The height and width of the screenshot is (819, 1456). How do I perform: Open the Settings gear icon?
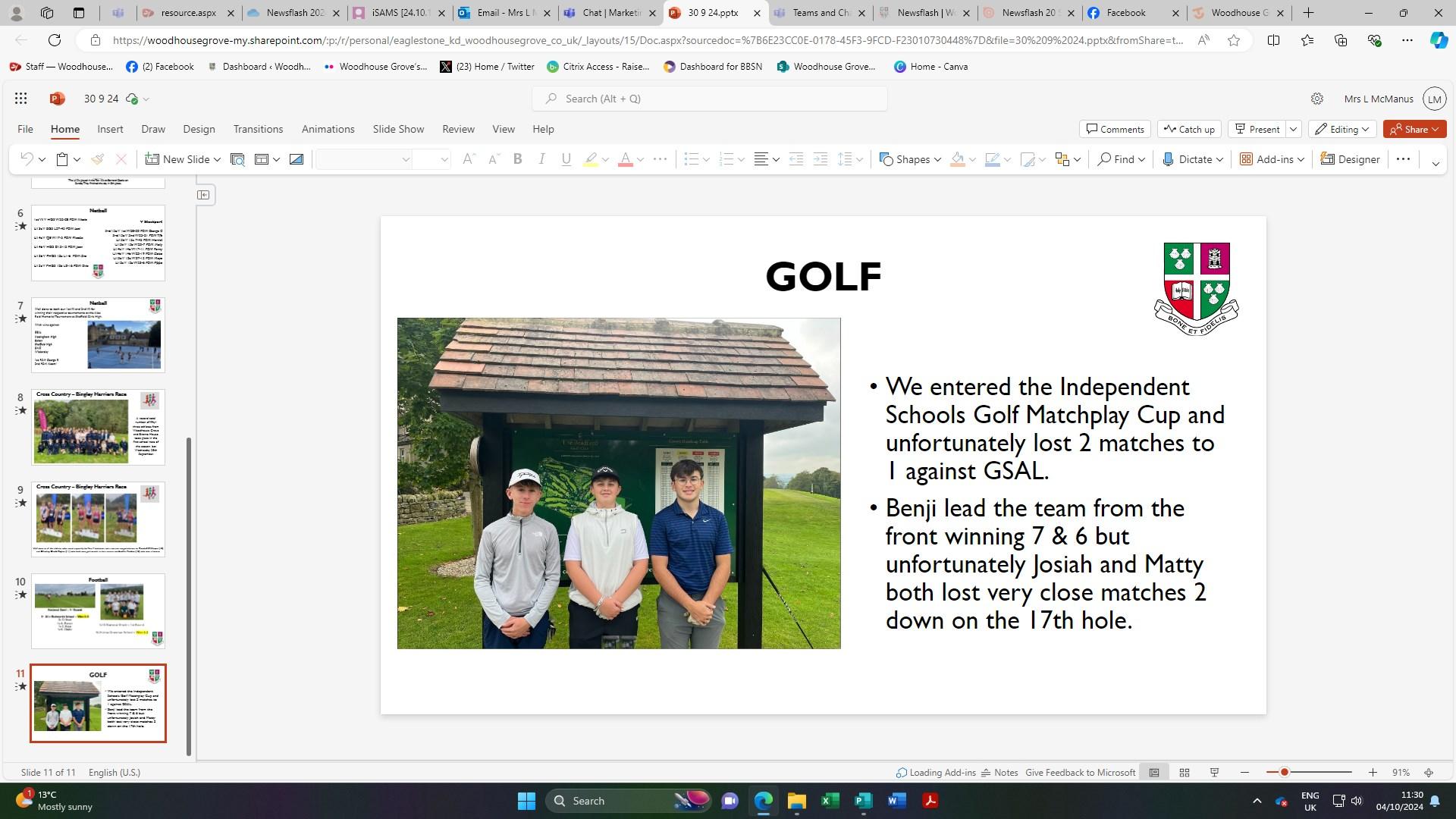click(1317, 99)
